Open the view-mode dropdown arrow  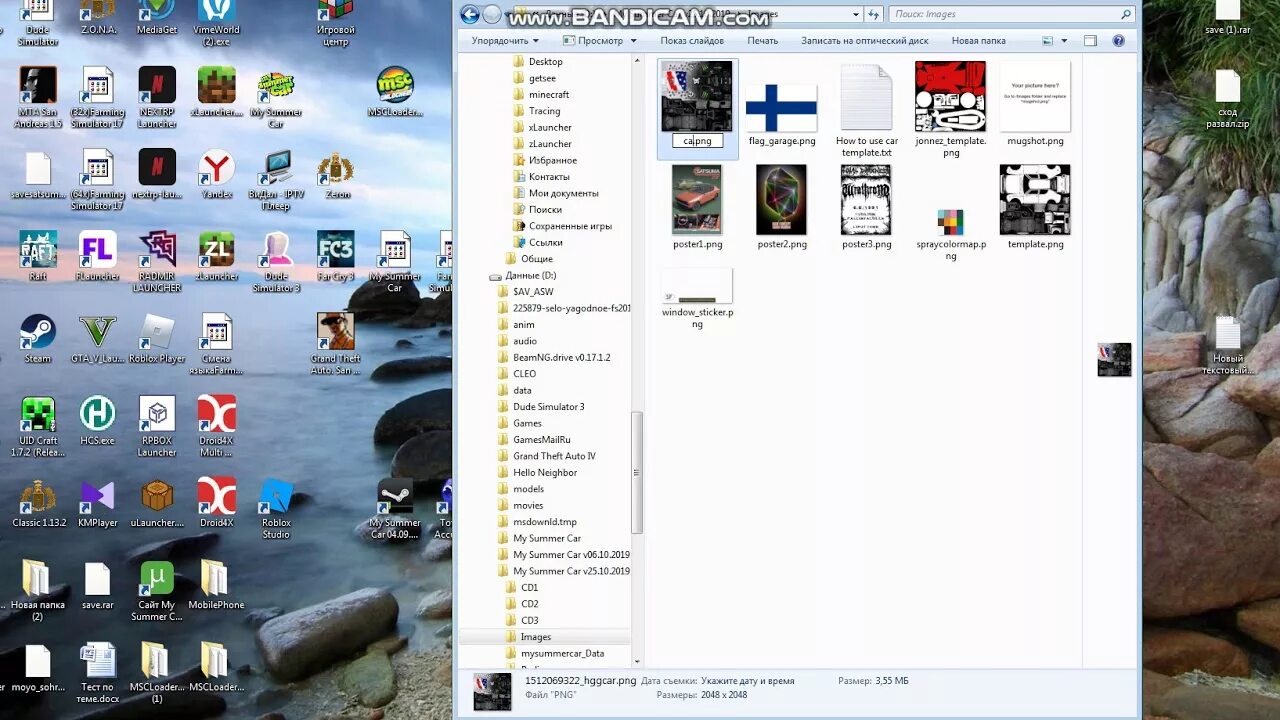coord(1064,41)
